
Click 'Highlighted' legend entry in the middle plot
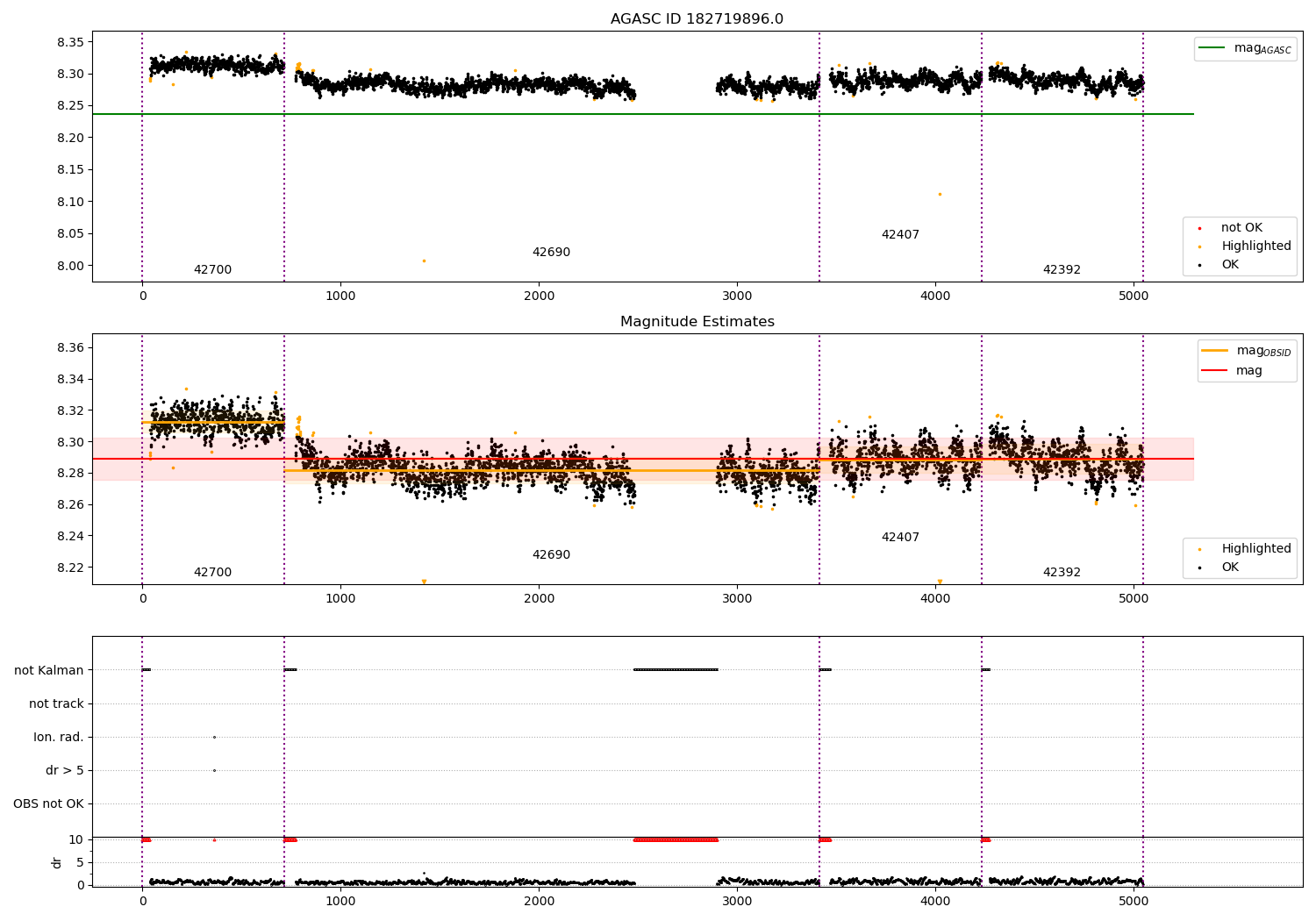point(1247,549)
